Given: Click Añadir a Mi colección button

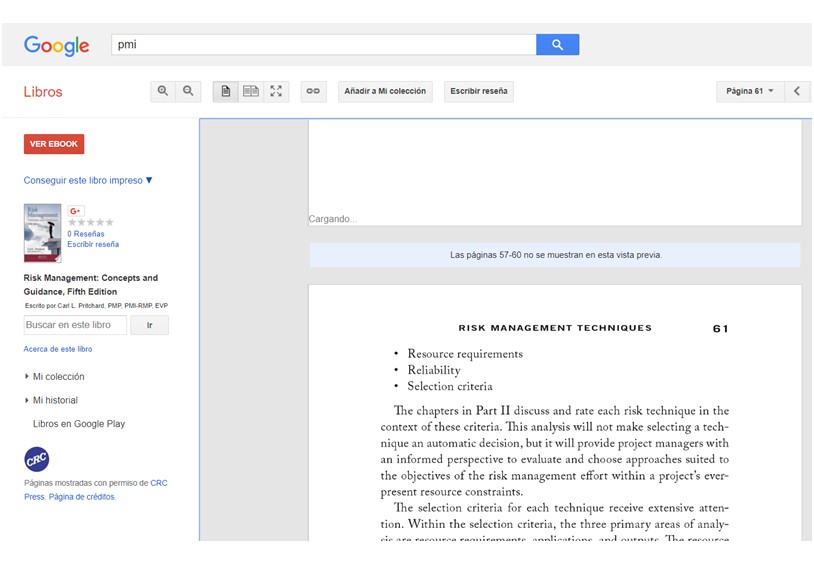Looking at the screenshot, I should 385,91.
